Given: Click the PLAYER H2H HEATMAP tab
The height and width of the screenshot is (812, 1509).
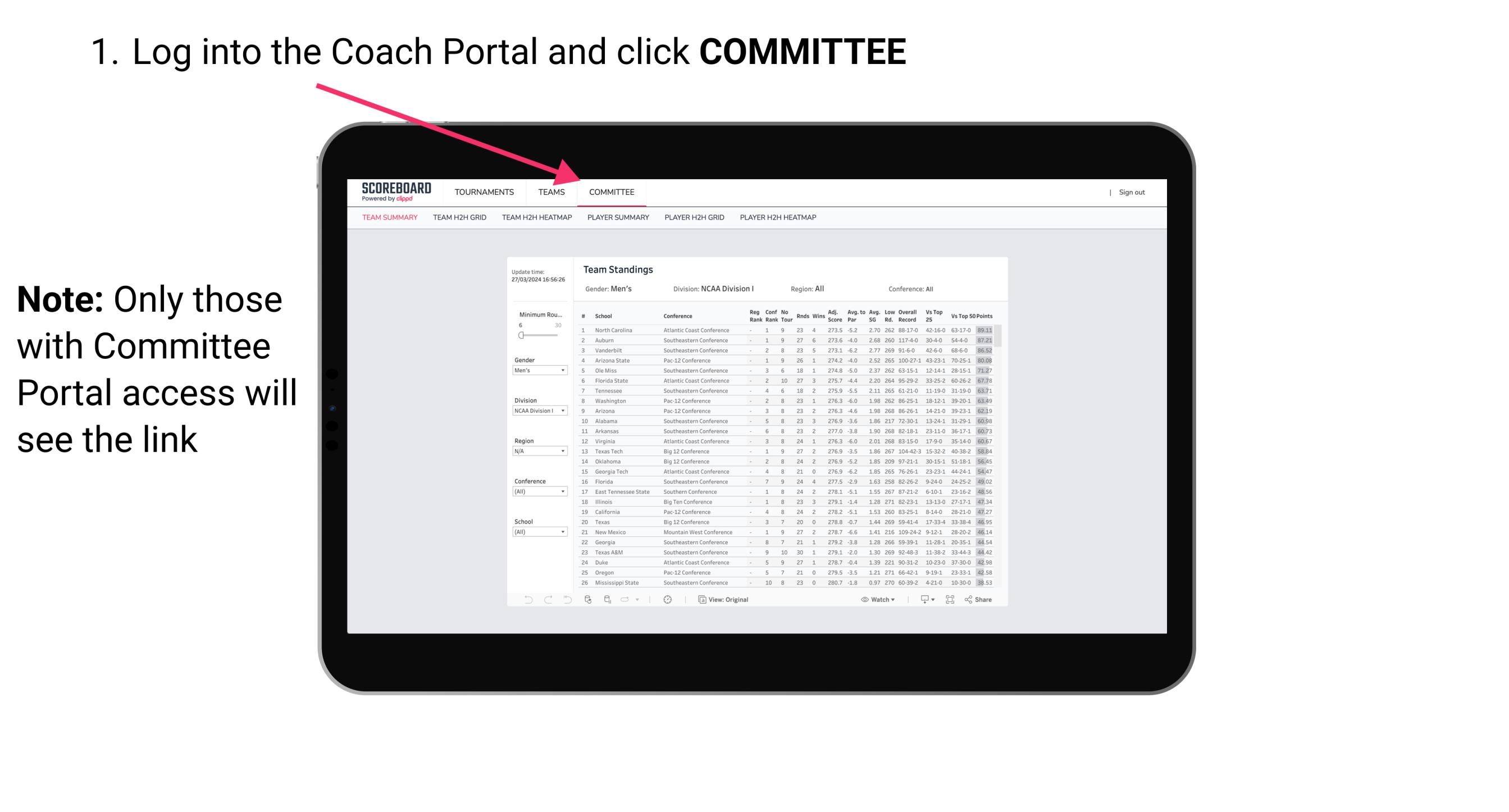Looking at the screenshot, I should (x=780, y=219).
